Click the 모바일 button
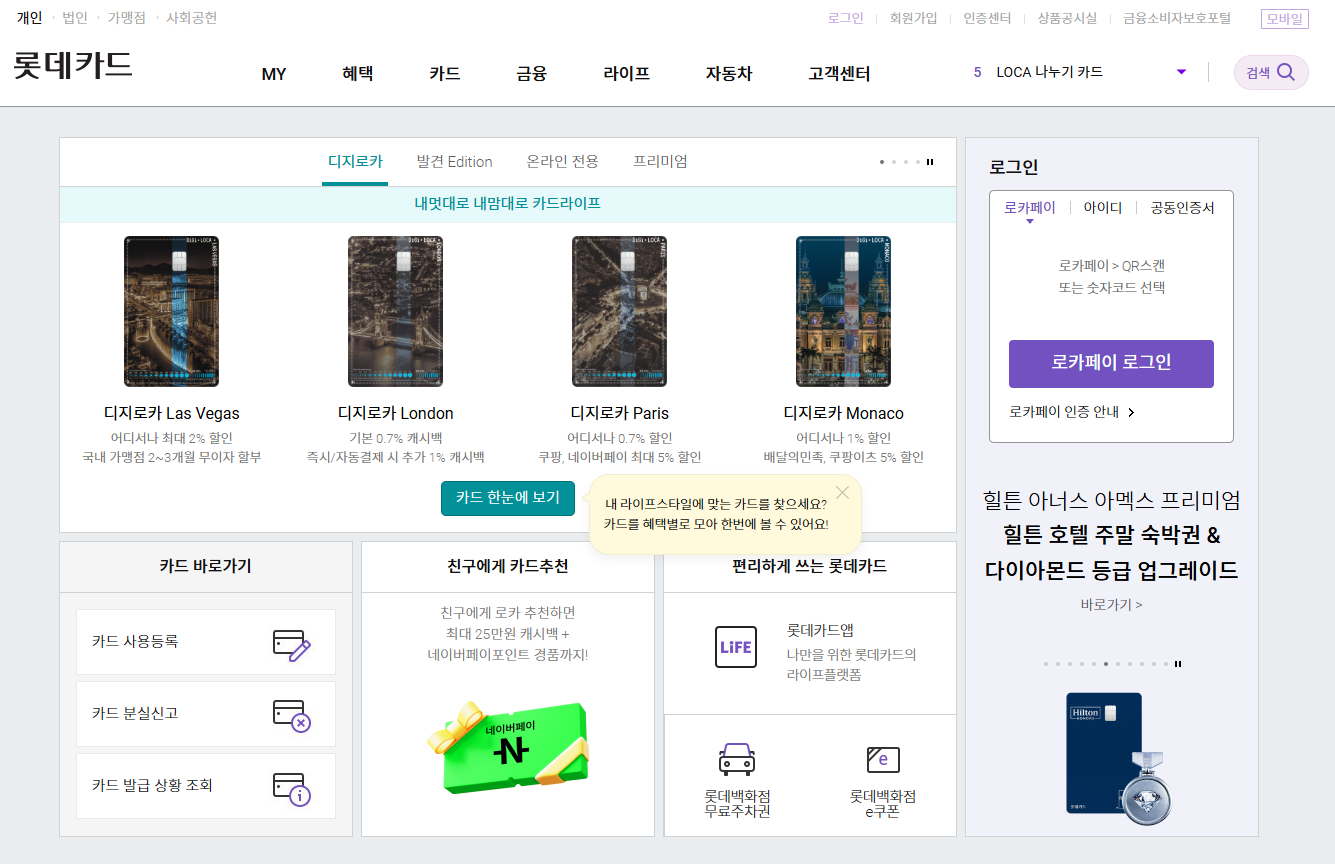 (x=1285, y=18)
